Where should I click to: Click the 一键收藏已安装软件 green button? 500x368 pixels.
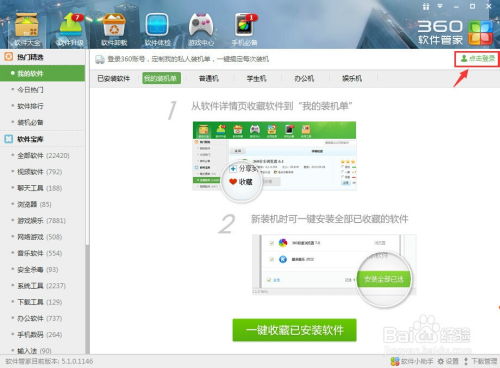click(x=294, y=330)
